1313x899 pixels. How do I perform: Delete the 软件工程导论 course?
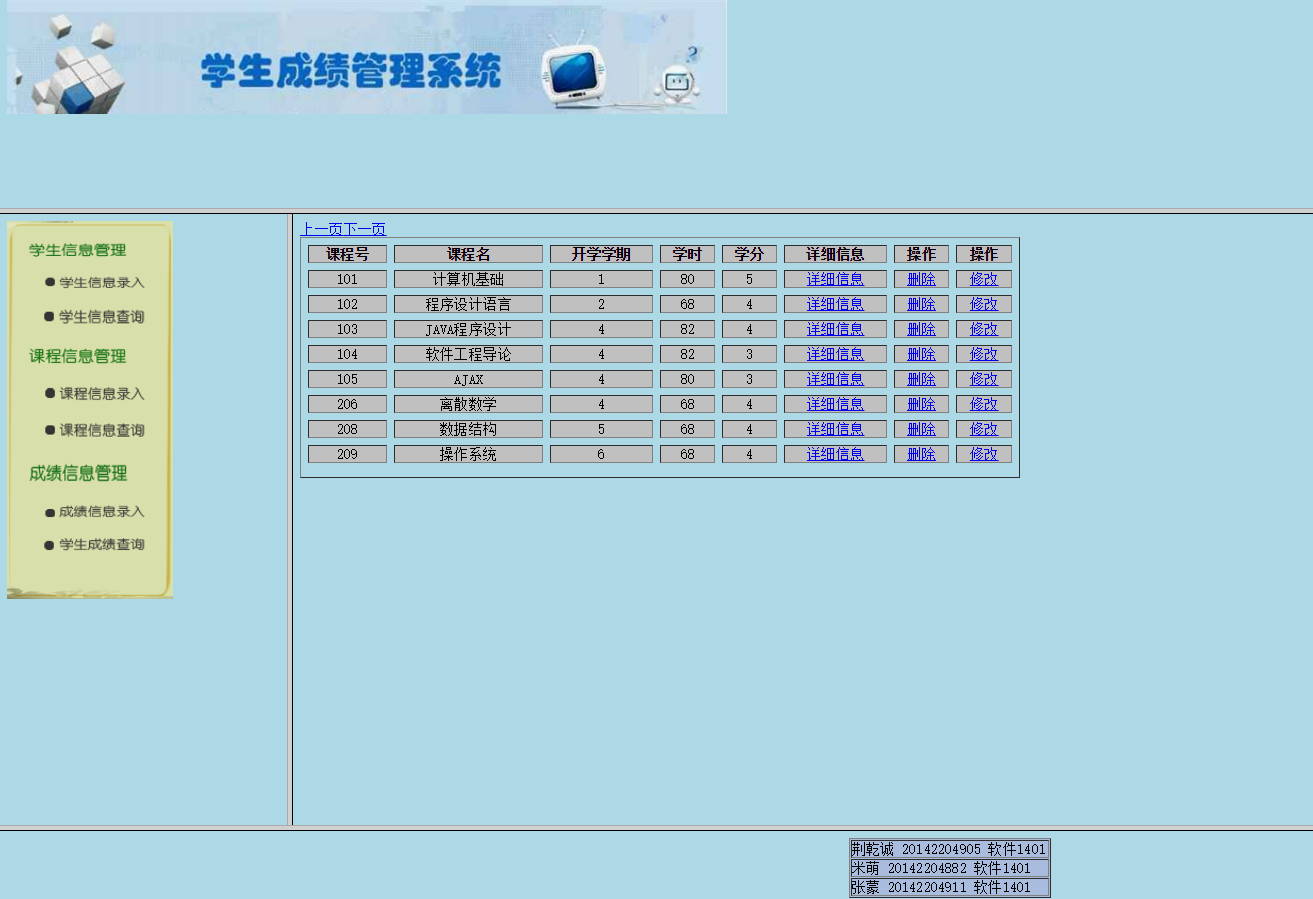coord(920,353)
